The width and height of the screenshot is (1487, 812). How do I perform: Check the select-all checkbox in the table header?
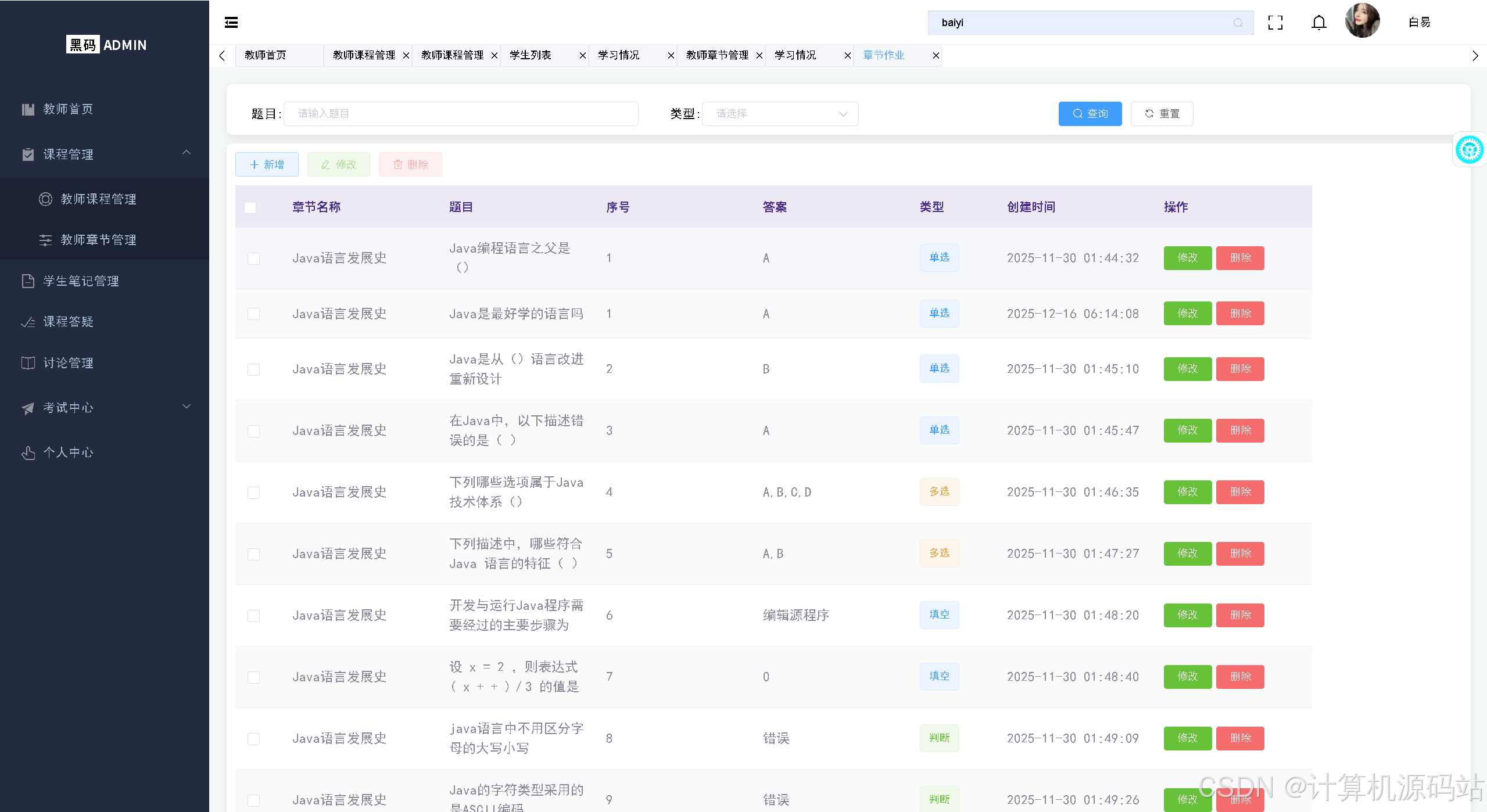pyautogui.click(x=250, y=207)
